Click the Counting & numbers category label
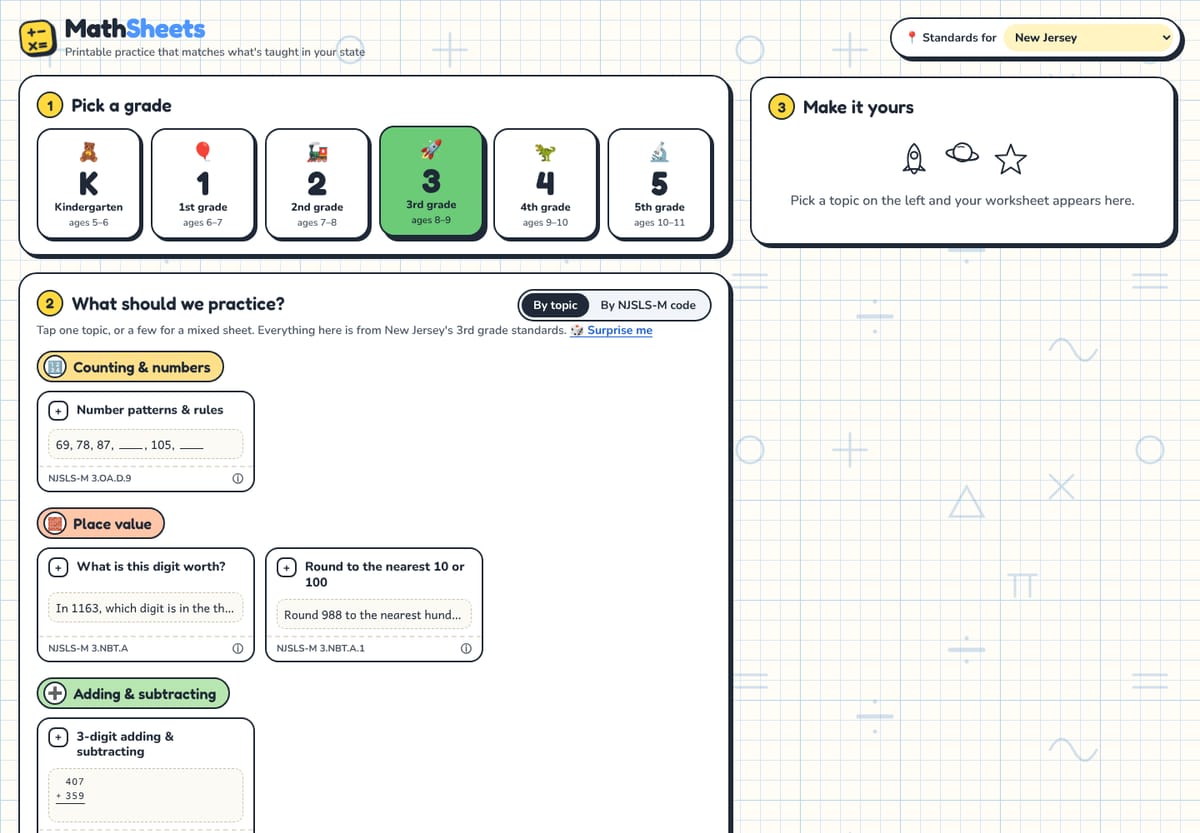The height and width of the screenshot is (833, 1200). point(130,367)
